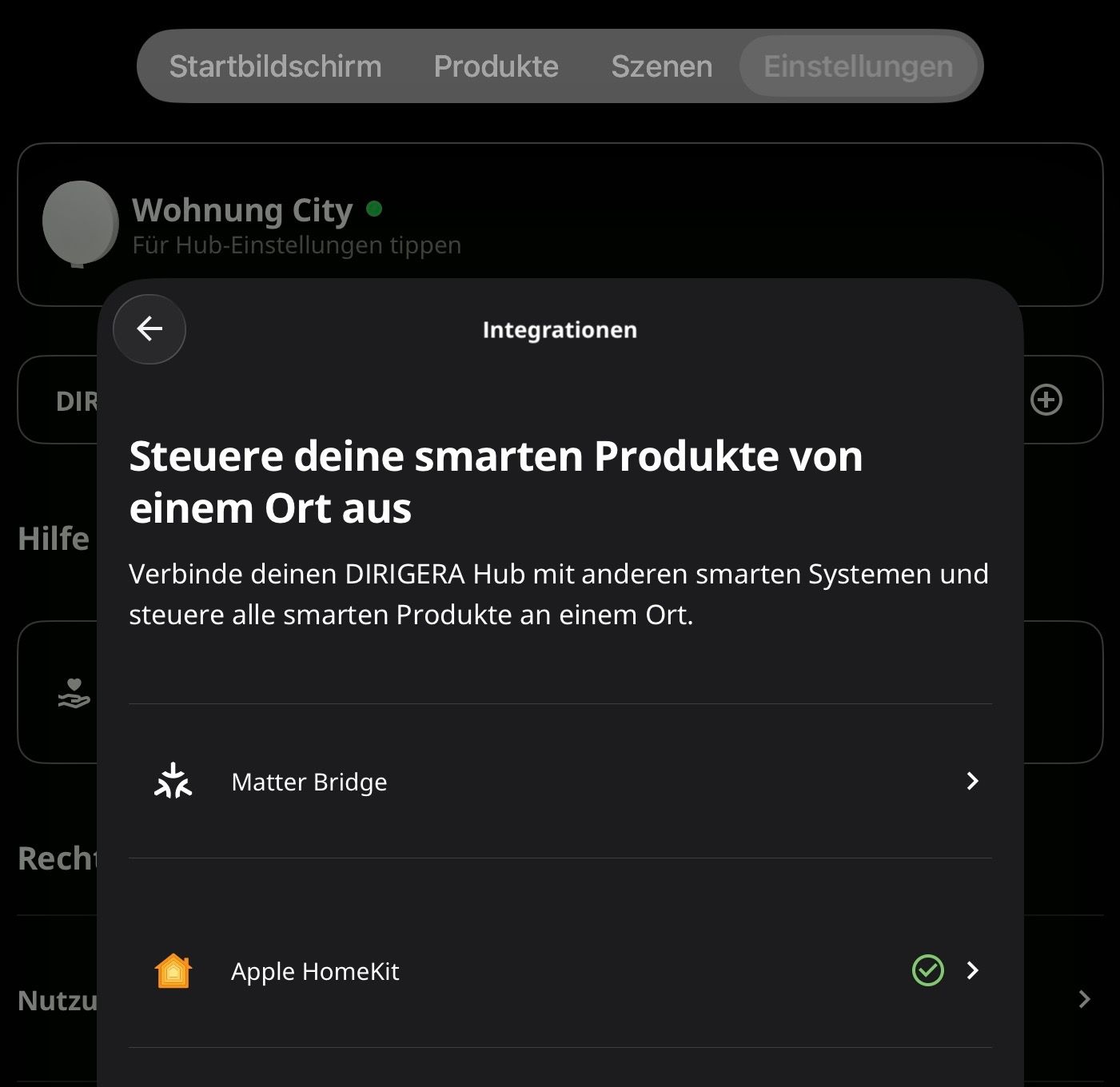Image resolution: width=1120 pixels, height=1087 pixels.
Task: Click the green HomeKit connected checkmark
Action: pos(928,970)
